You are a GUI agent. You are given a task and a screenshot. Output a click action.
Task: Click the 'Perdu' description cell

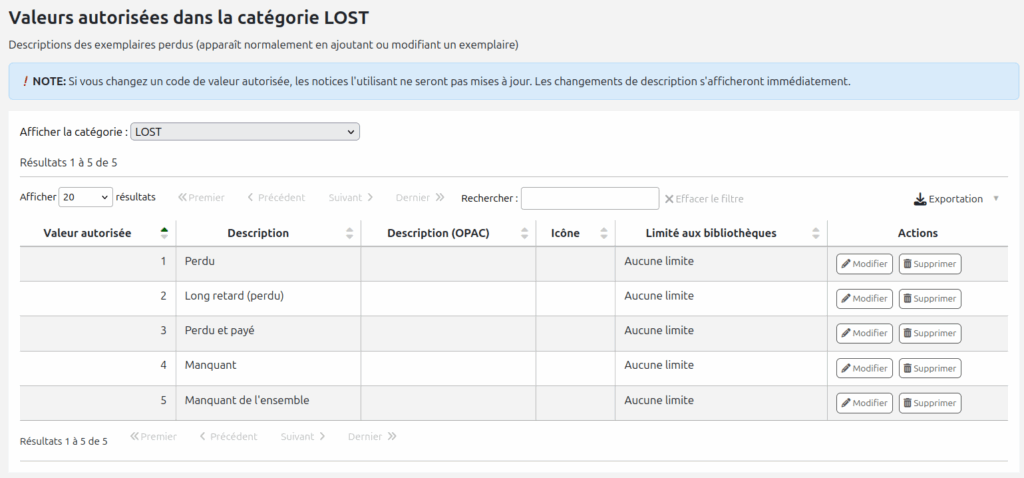point(268,264)
